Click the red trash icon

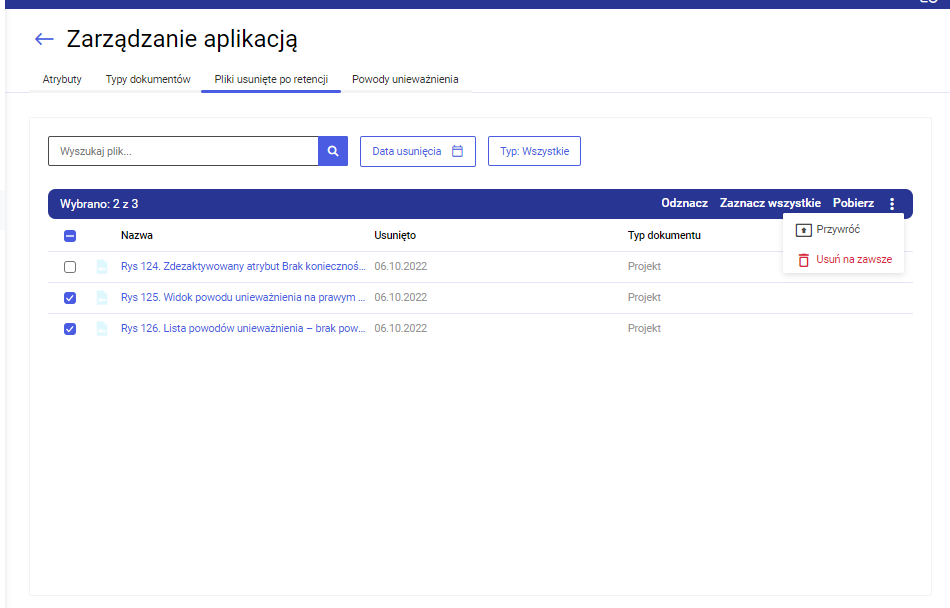coord(803,260)
